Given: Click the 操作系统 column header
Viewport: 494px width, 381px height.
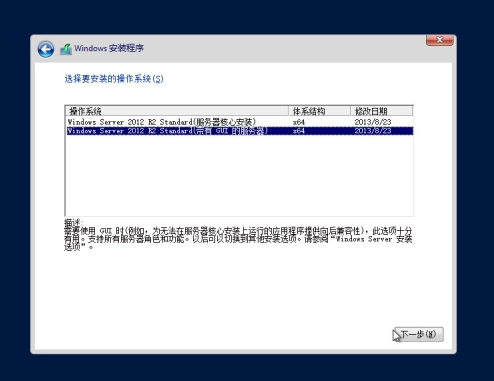Looking at the screenshot, I should 177,111.
